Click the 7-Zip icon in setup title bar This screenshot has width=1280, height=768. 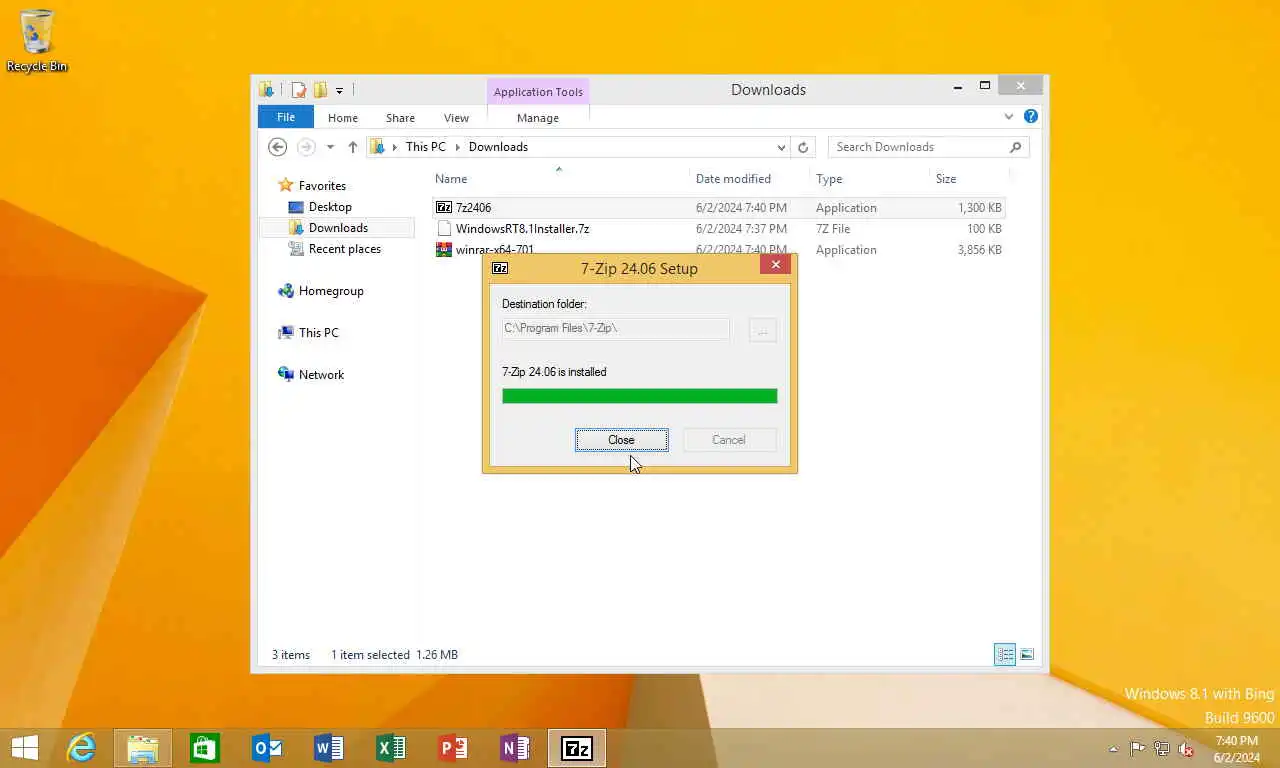(x=500, y=268)
